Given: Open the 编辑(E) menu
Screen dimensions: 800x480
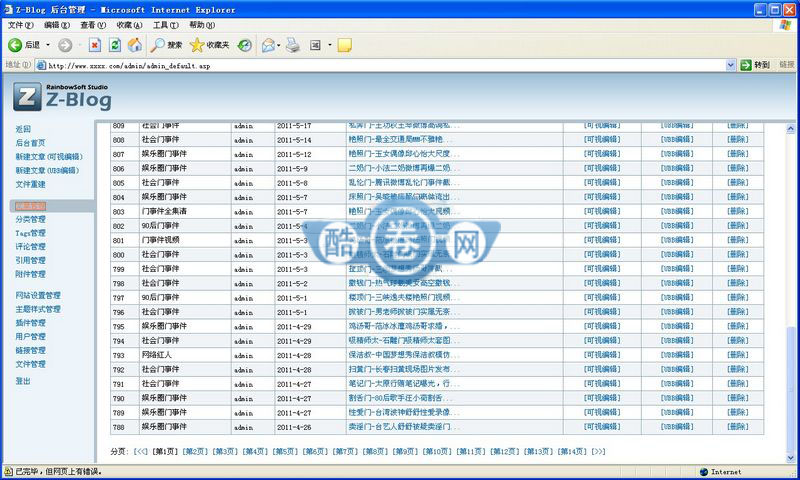Looking at the screenshot, I should [57, 24].
